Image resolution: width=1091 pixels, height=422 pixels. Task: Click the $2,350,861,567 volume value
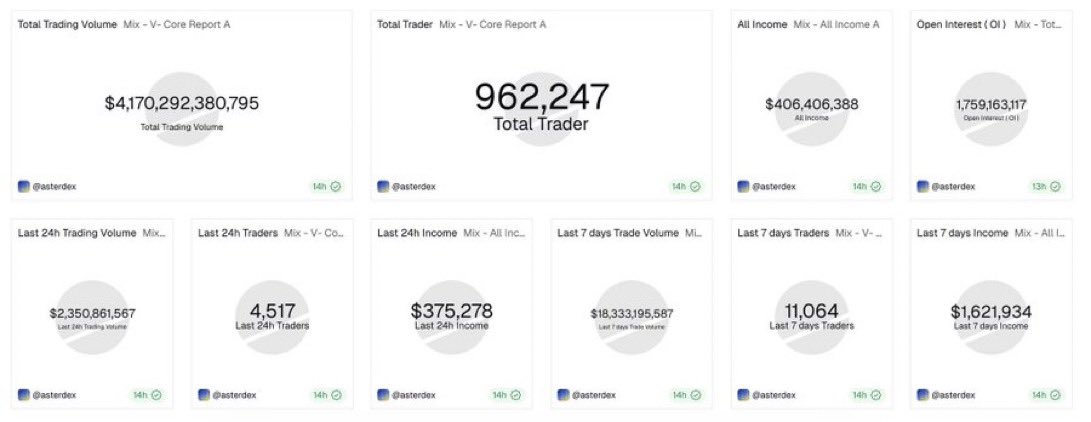point(93,314)
